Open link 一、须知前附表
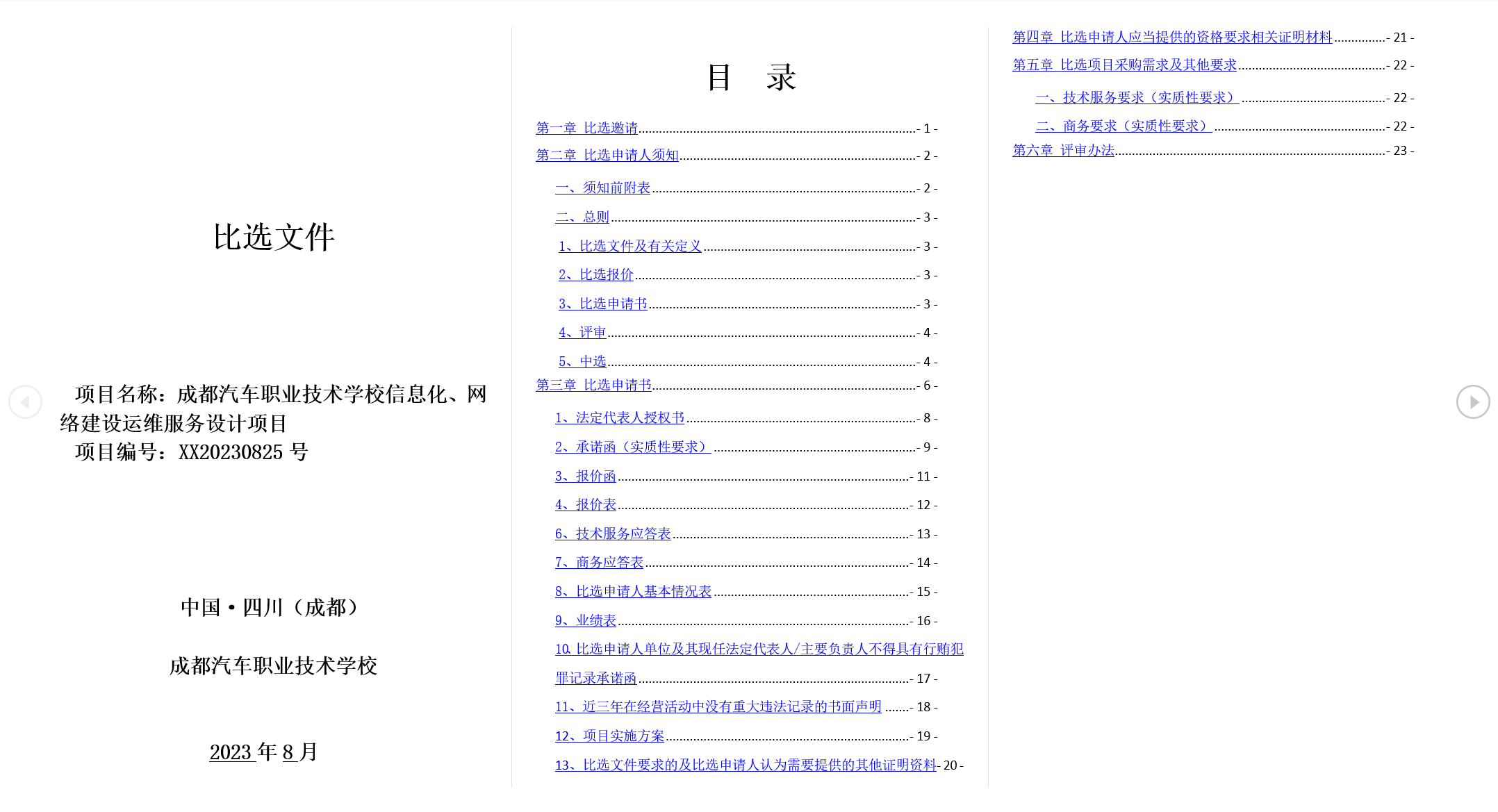 (x=603, y=188)
